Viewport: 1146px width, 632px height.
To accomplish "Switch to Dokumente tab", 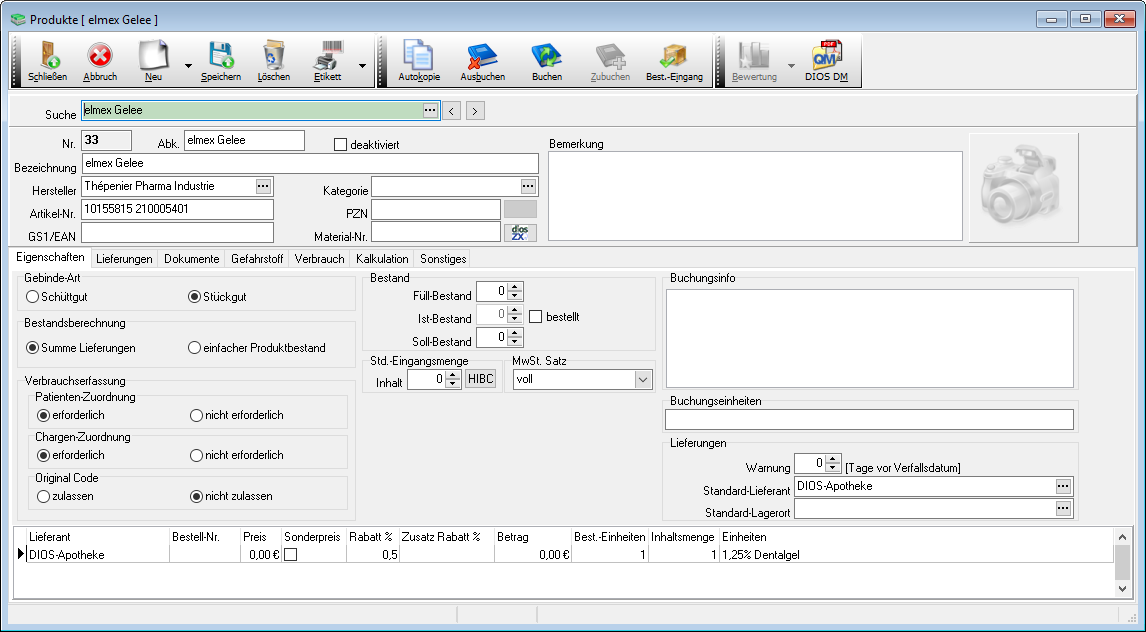I will [191, 259].
